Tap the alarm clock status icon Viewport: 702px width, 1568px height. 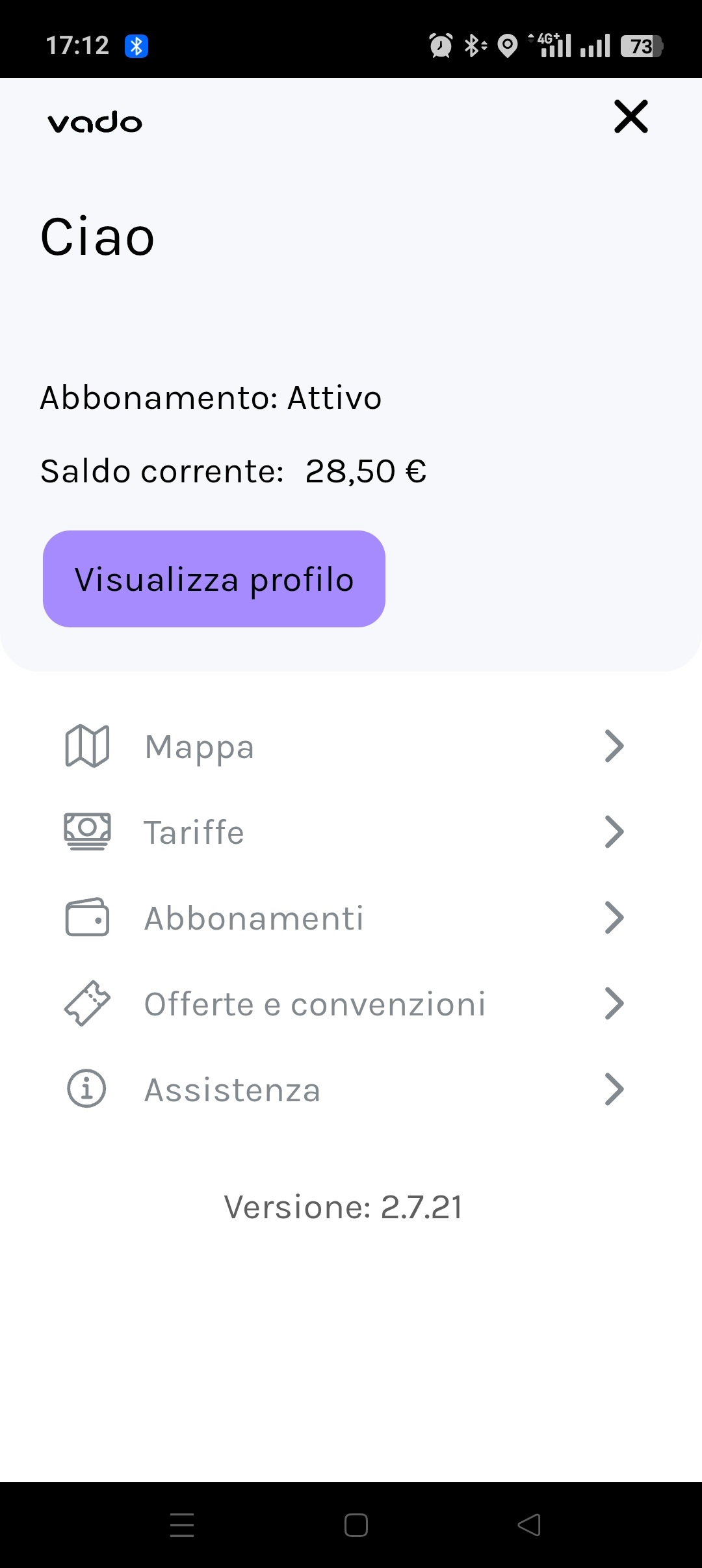[x=441, y=46]
